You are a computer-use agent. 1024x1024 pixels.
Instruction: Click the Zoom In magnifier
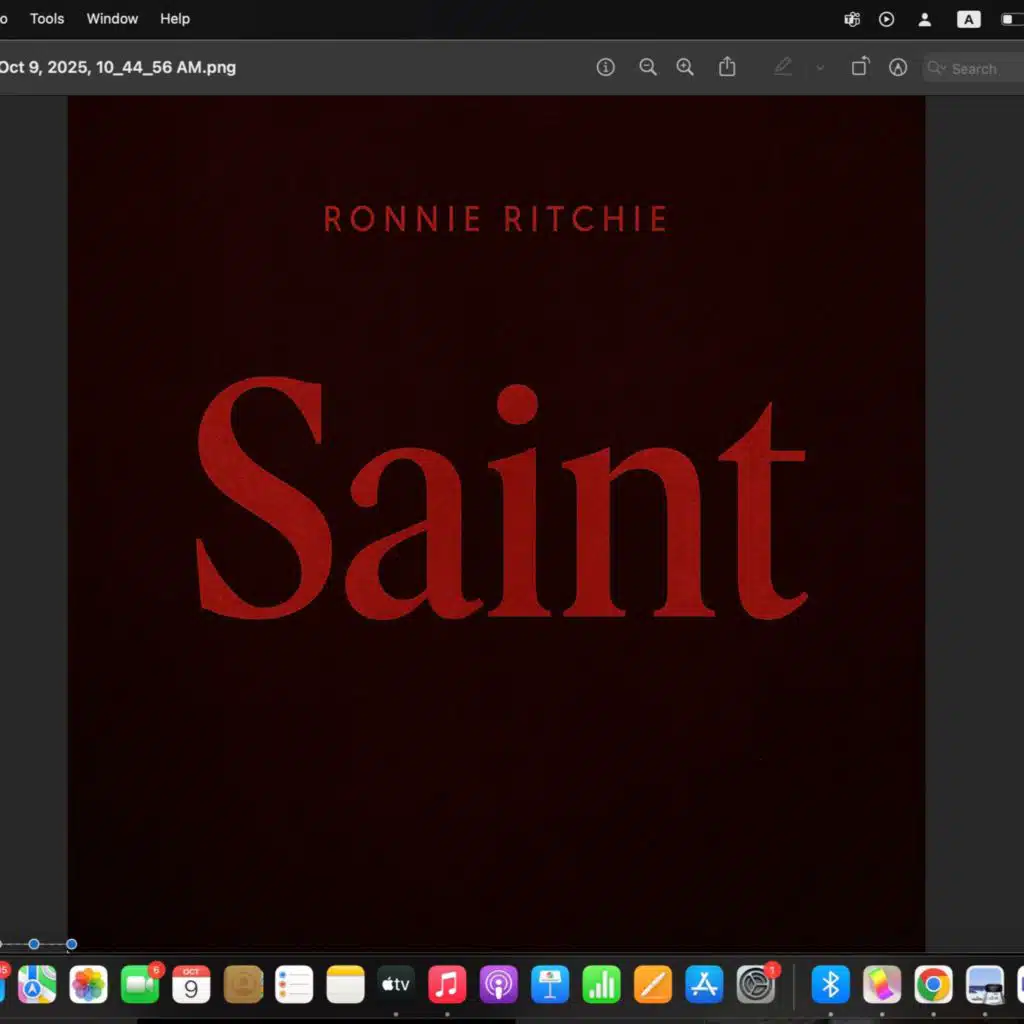(685, 67)
